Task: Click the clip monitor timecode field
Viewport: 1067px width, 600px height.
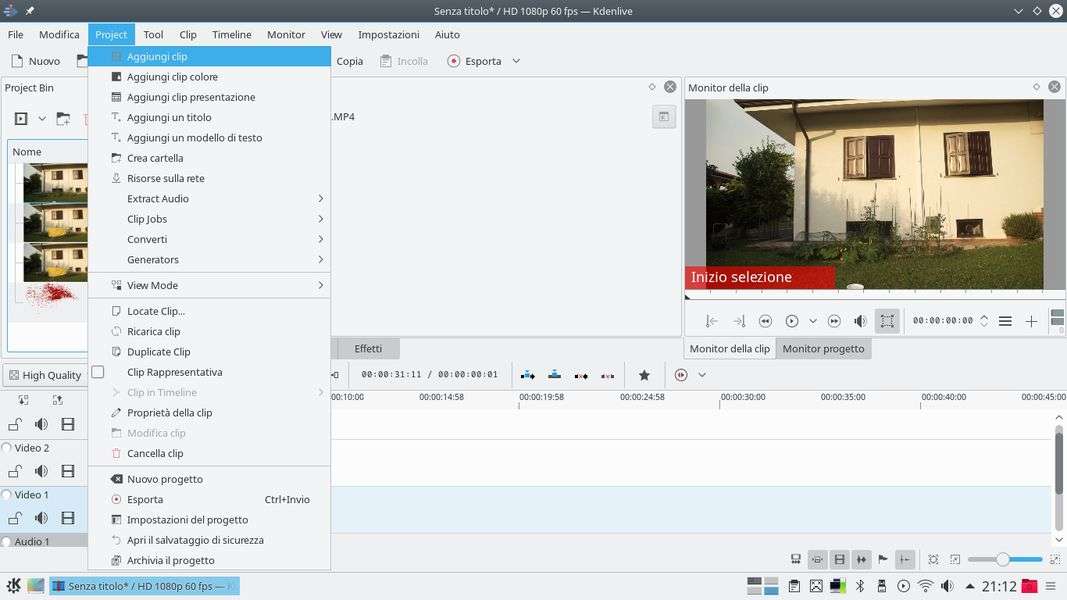Action: coord(942,321)
